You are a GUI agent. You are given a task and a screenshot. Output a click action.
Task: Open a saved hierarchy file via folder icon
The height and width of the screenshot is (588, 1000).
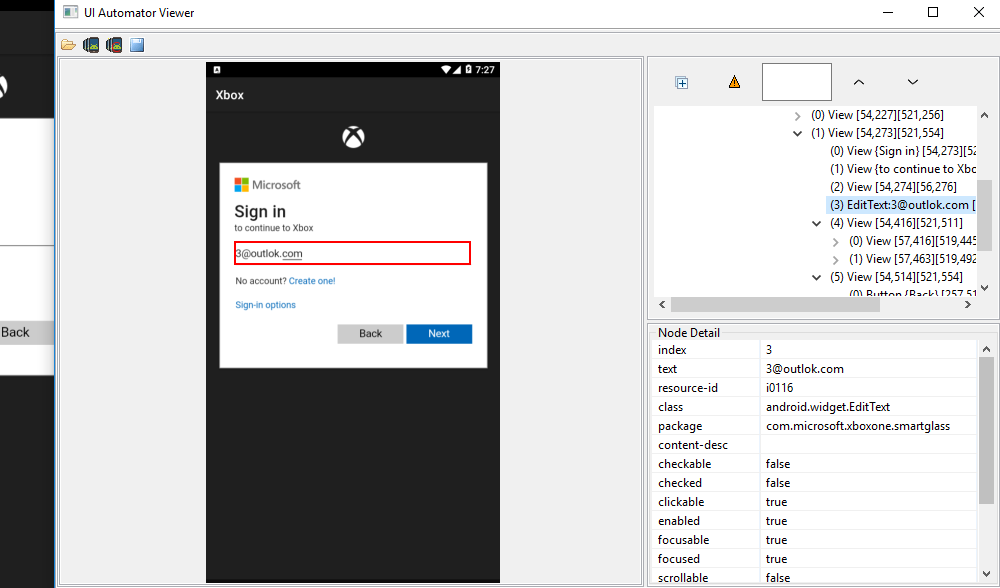(68, 45)
